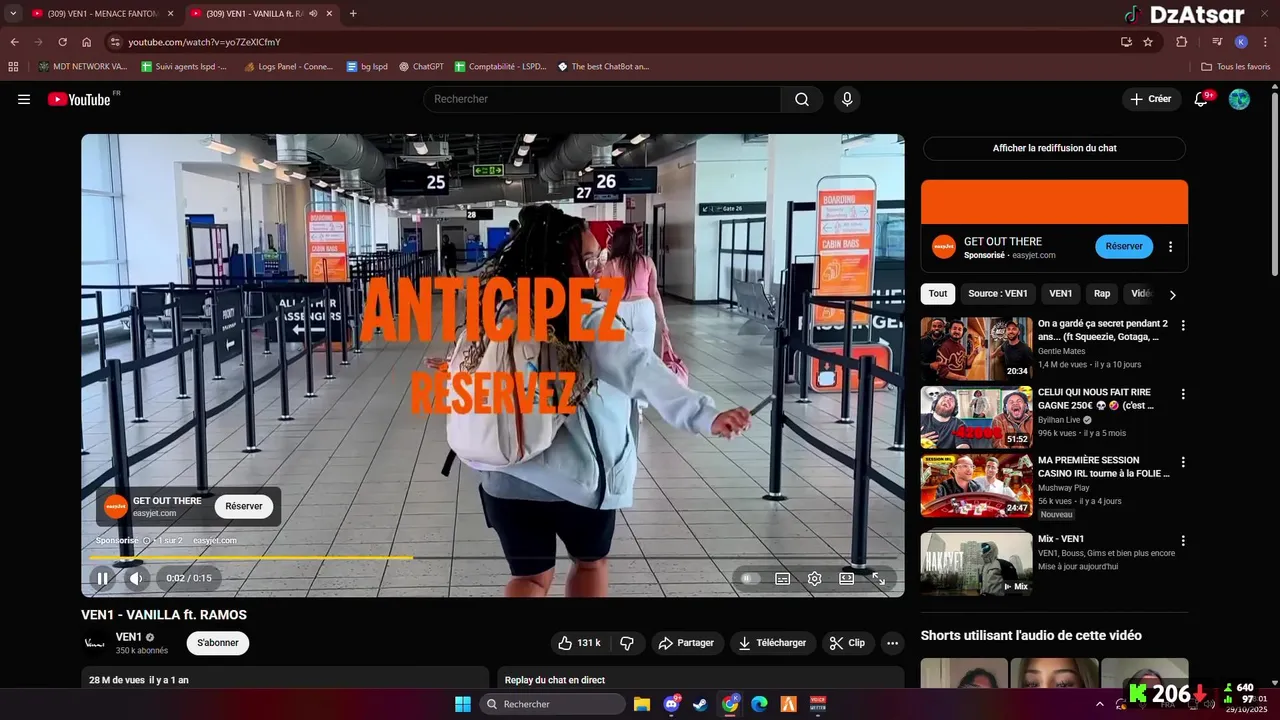Close the VEN1 - VANILLA tab
Viewport: 1280px width, 720px height.
click(x=329, y=14)
